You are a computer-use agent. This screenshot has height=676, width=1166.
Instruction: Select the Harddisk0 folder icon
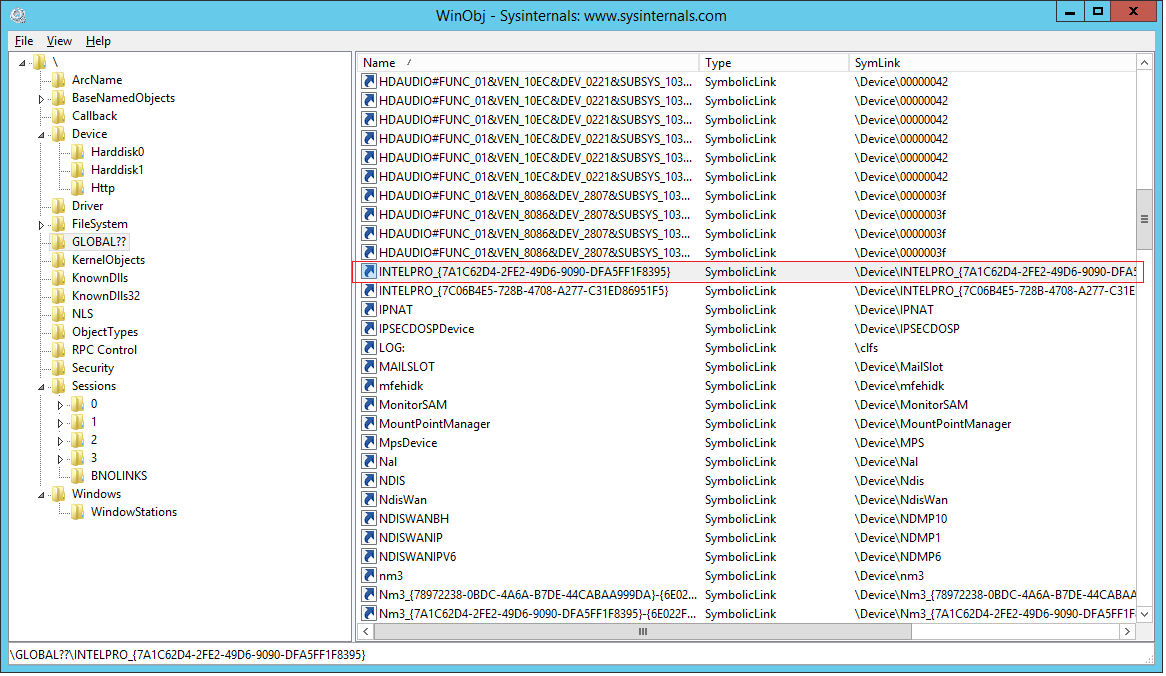(x=77, y=152)
